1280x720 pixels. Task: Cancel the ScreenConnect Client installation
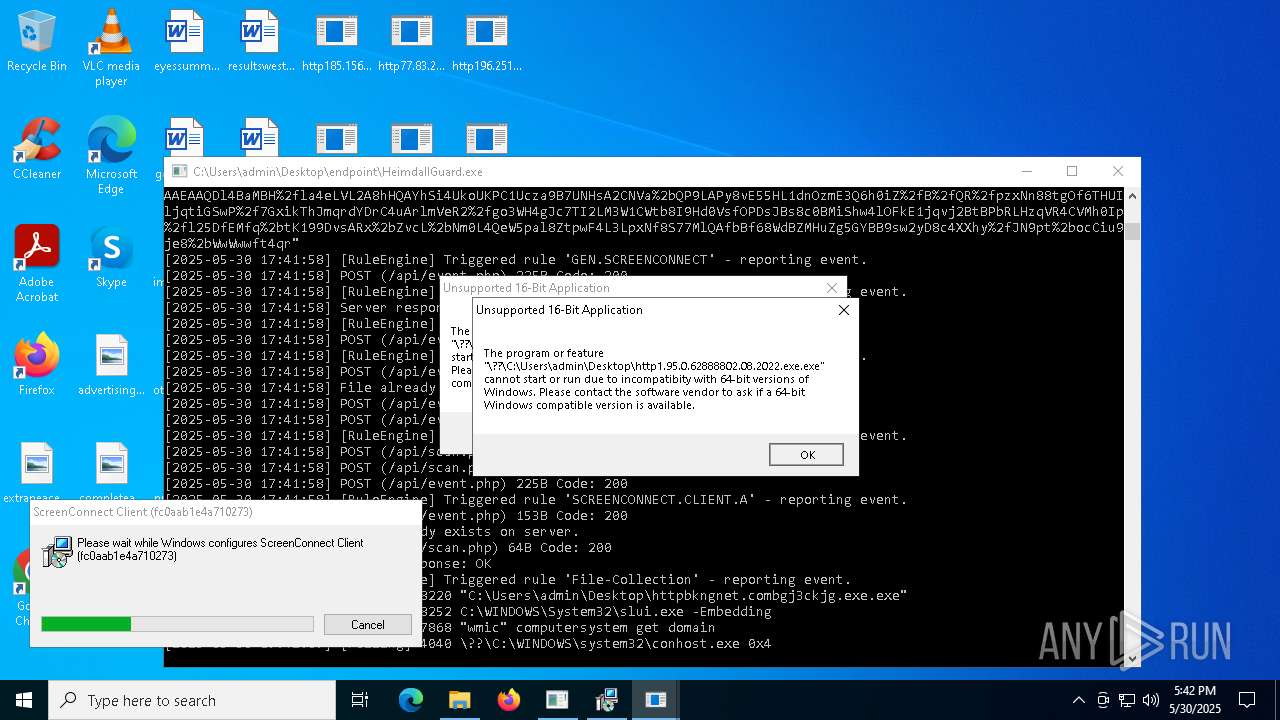click(367, 624)
